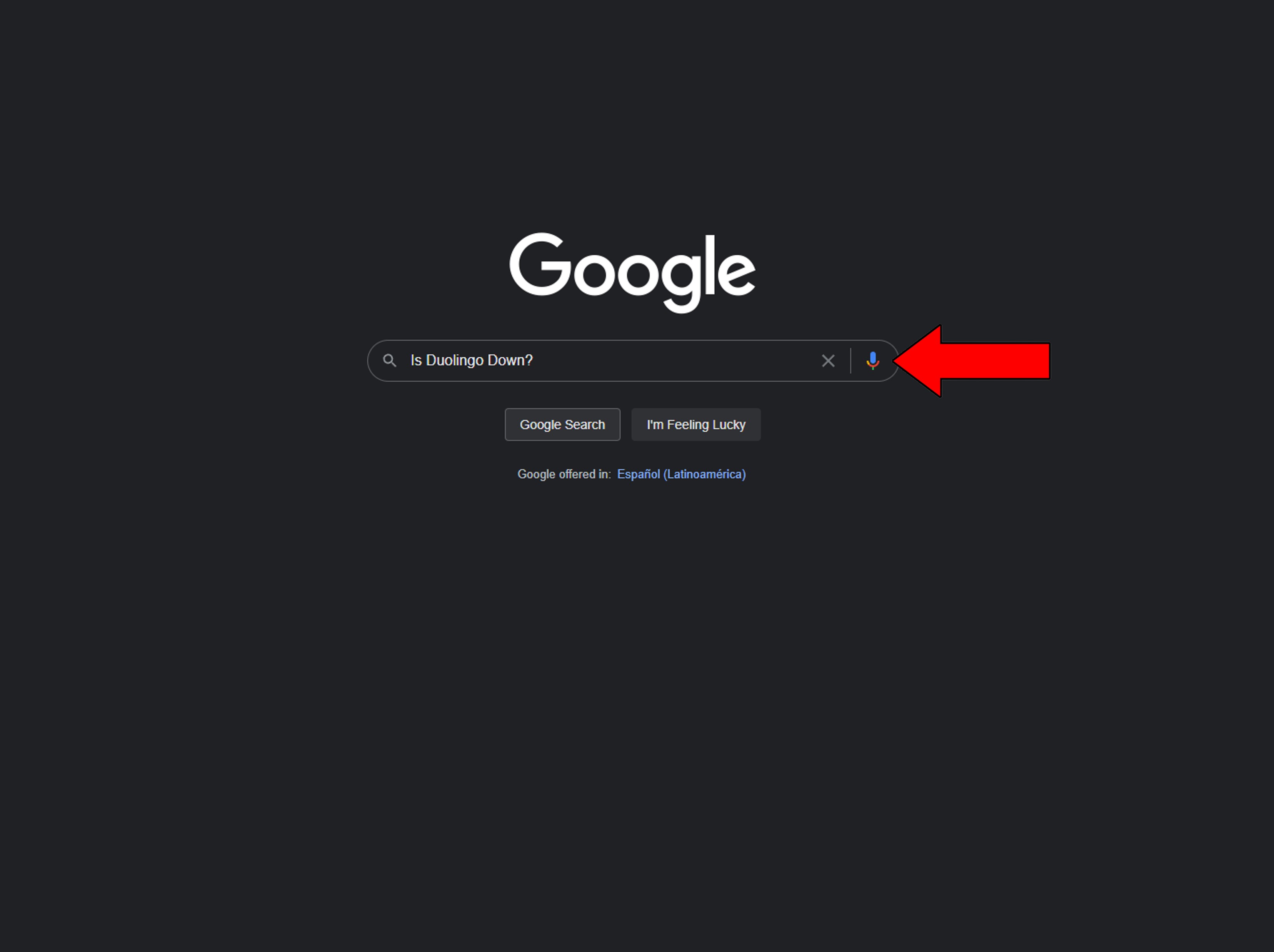Start a search by voice
The image size is (1274, 952).
click(x=872, y=360)
